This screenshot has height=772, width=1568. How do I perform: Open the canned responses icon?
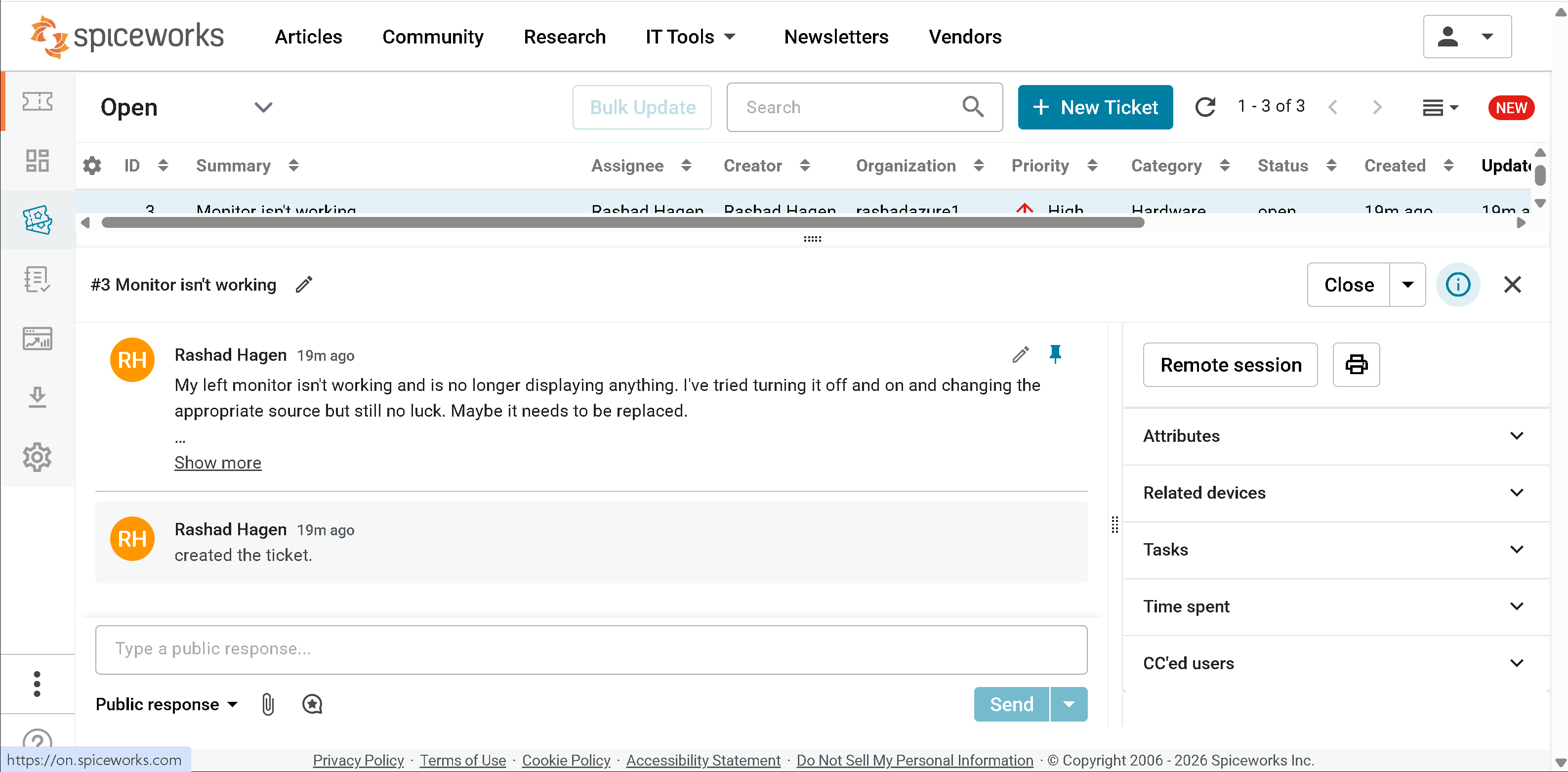[x=312, y=704]
